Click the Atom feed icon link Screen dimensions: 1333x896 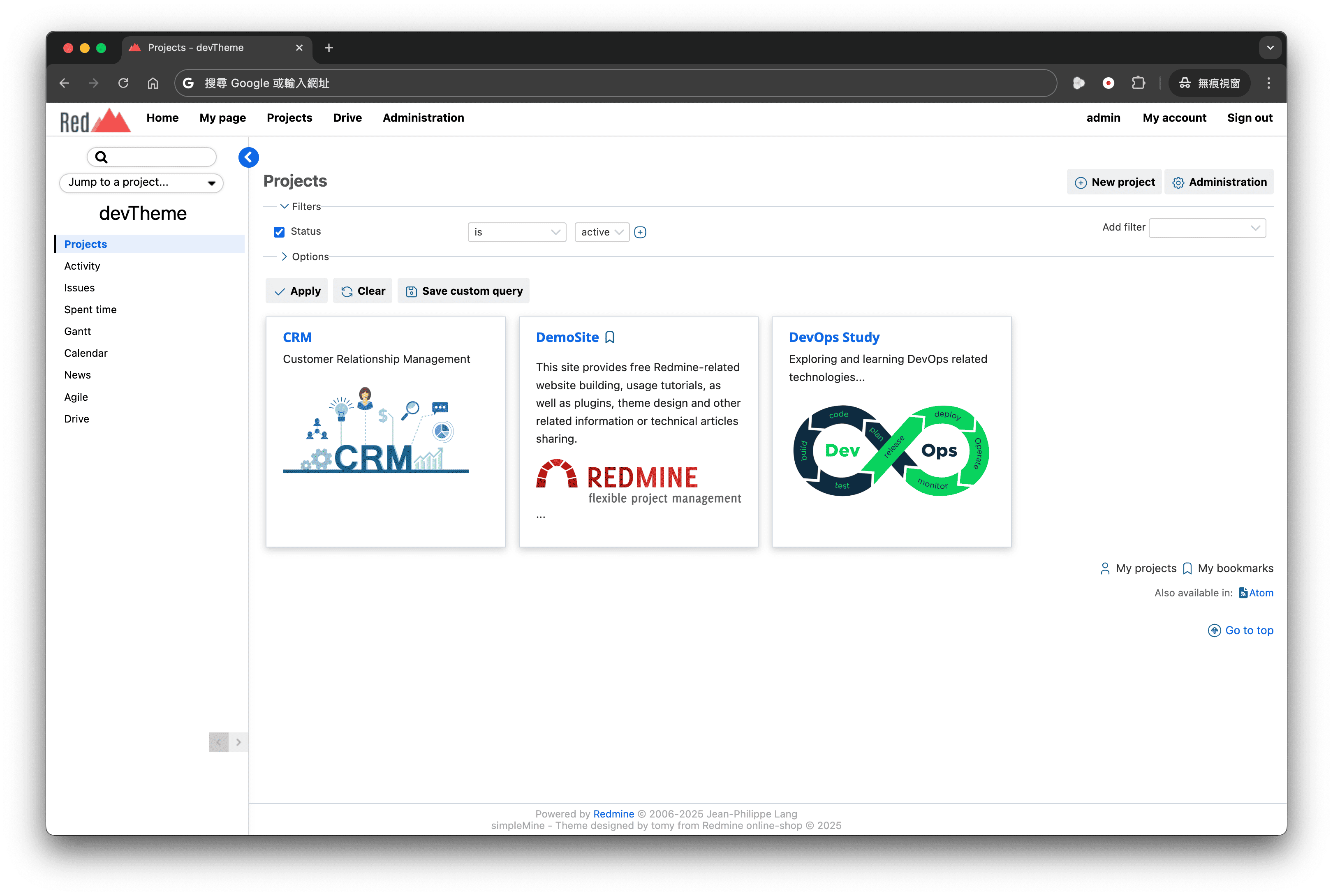[1243, 593]
